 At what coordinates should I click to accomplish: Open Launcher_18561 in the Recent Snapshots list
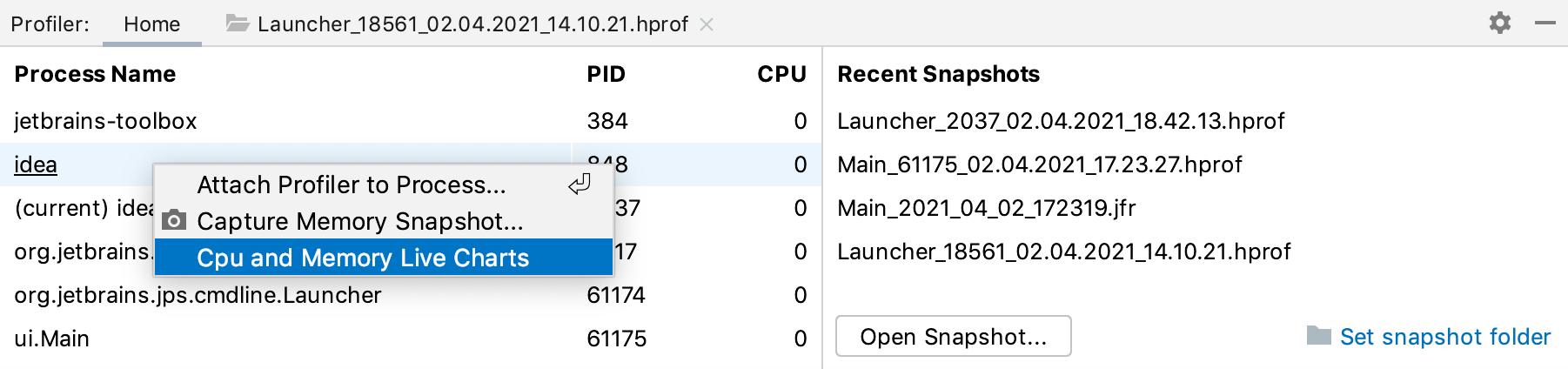[x=1064, y=252]
